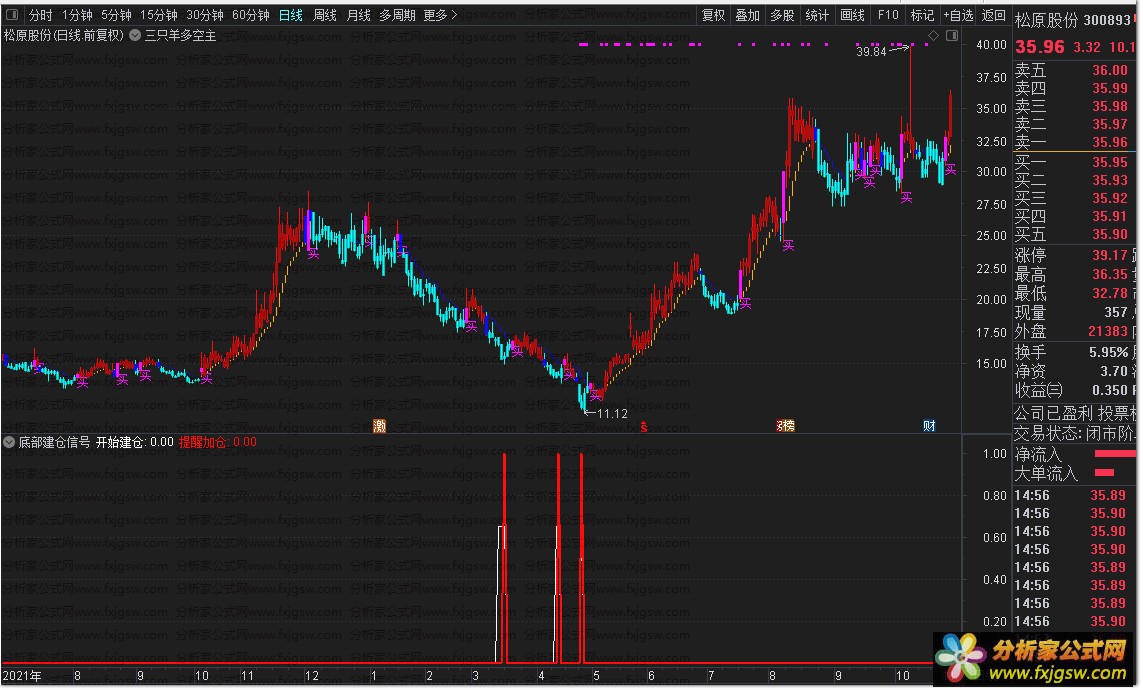Select the 卖四 35.99 ask row
This screenshot has width=1143, height=690.
click(x=1074, y=88)
